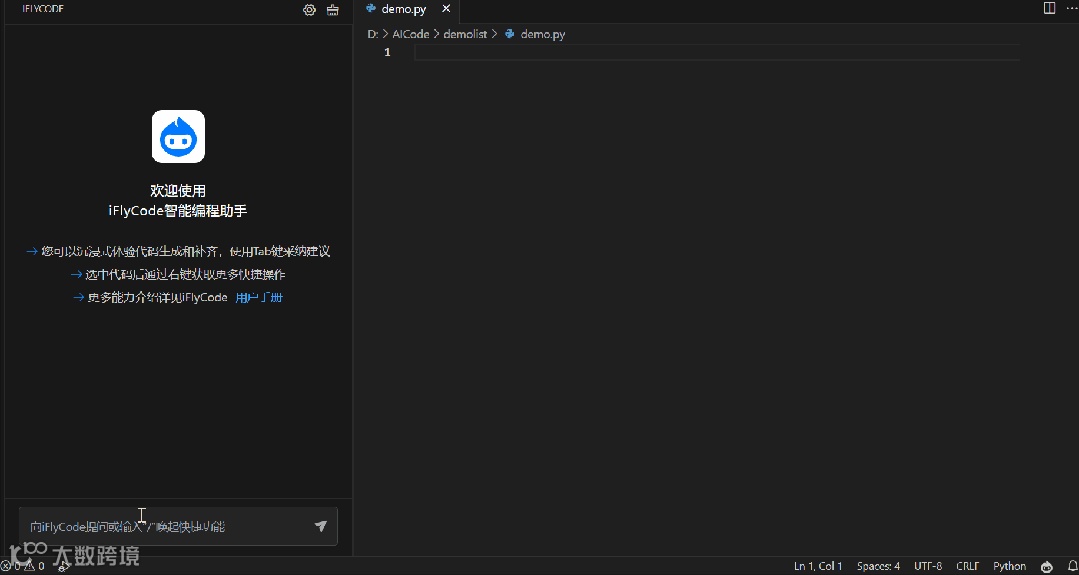Click the iFlyCode robot logo
This screenshot has height=575, width=1079.
178,136
